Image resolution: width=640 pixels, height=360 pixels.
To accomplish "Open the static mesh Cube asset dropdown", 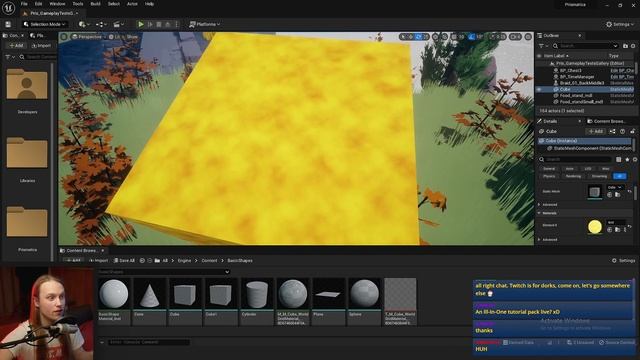I will point(615,187).
